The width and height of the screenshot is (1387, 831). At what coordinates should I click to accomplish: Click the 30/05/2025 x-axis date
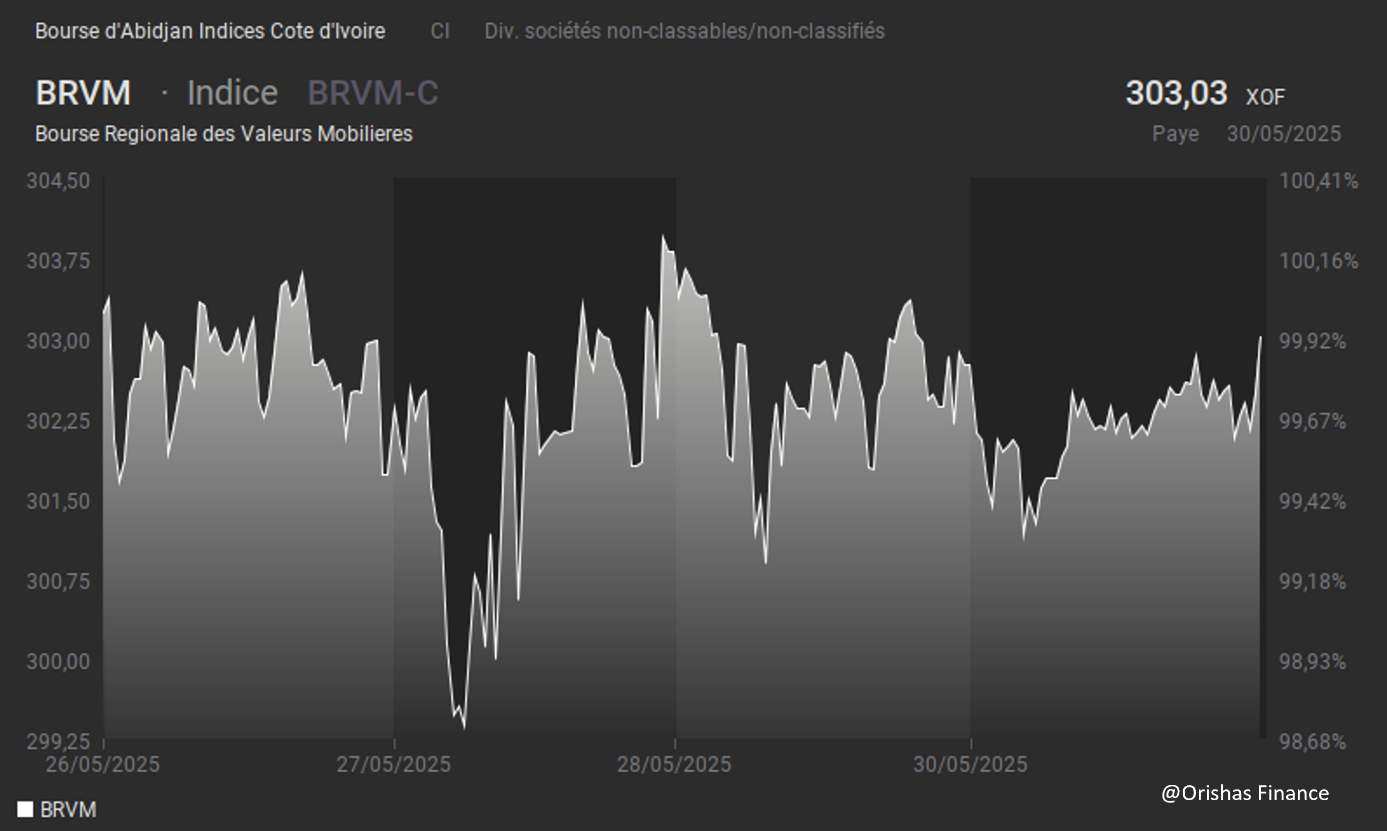pos(970,765)
